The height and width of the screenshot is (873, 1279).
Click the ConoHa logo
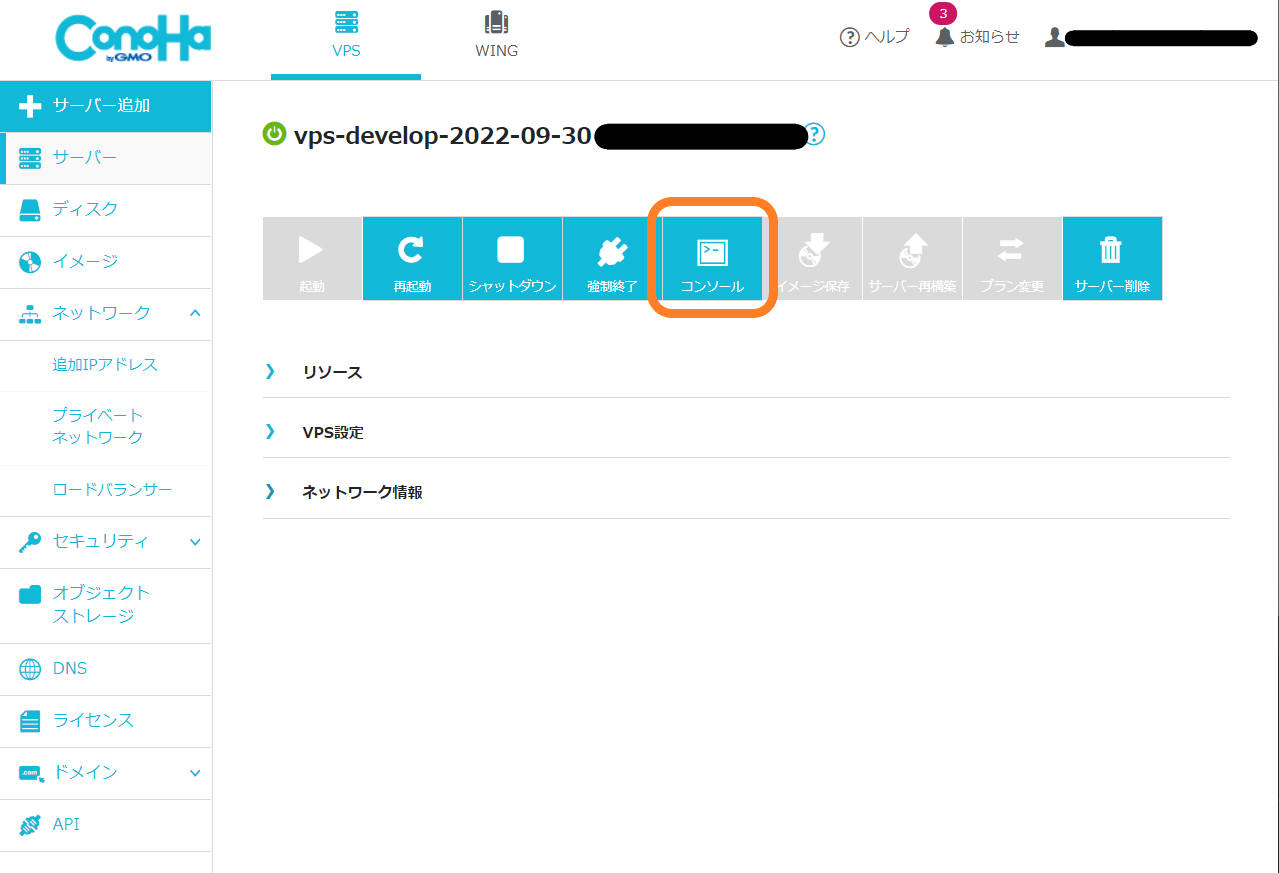pyautogui.click(x=134, y=40)
